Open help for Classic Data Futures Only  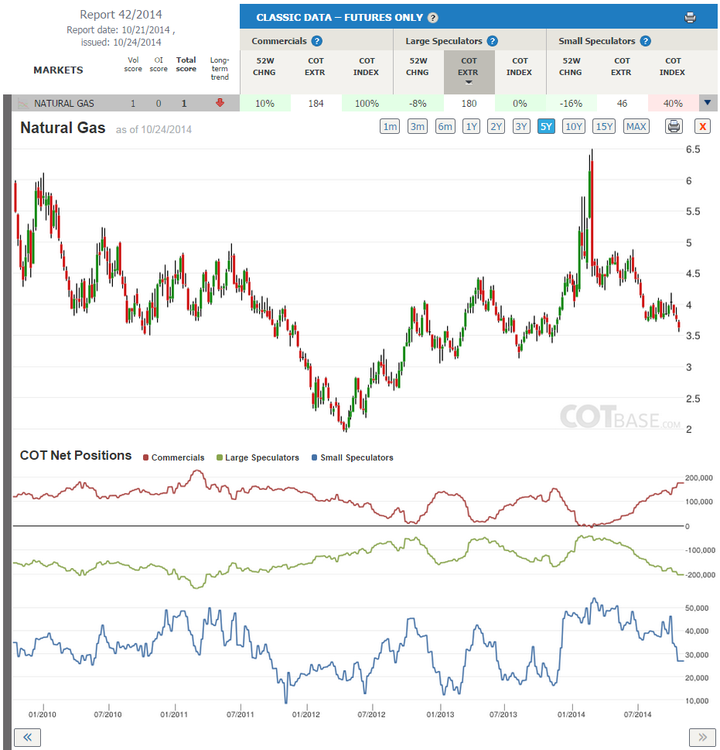click(432, 18)
